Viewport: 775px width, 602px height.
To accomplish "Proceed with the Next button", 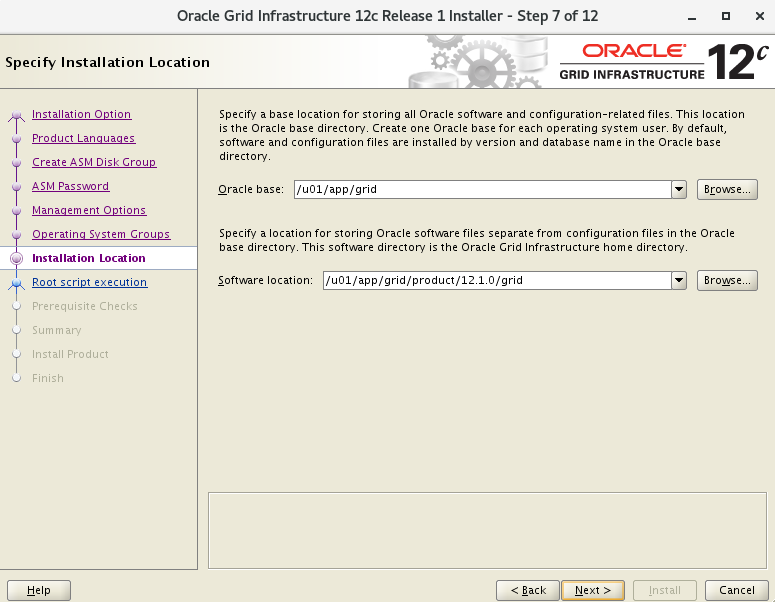I will 593,590.
